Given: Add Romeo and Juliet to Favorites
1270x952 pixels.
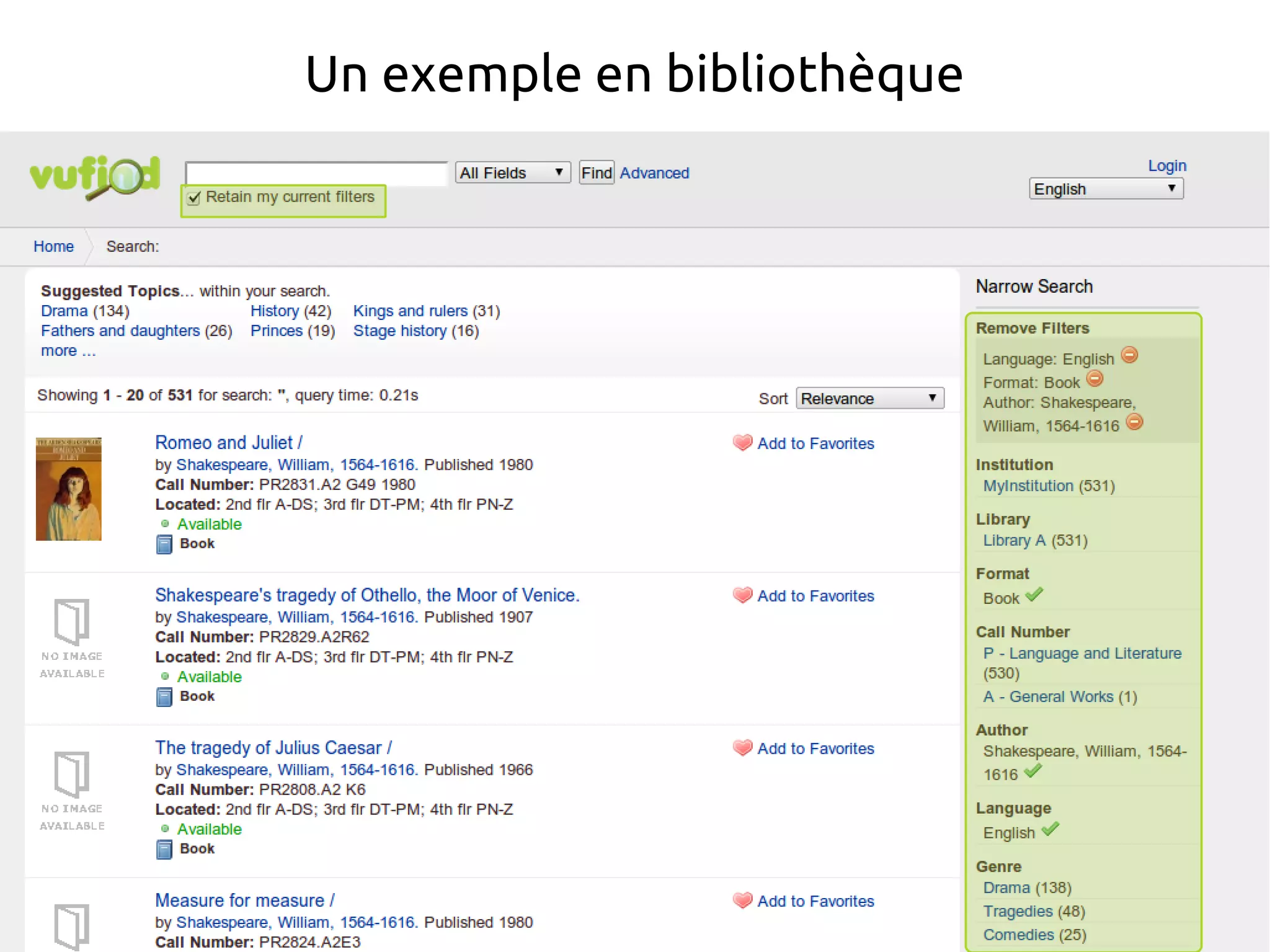Looking at the screenshot, I should coord(815,443).
